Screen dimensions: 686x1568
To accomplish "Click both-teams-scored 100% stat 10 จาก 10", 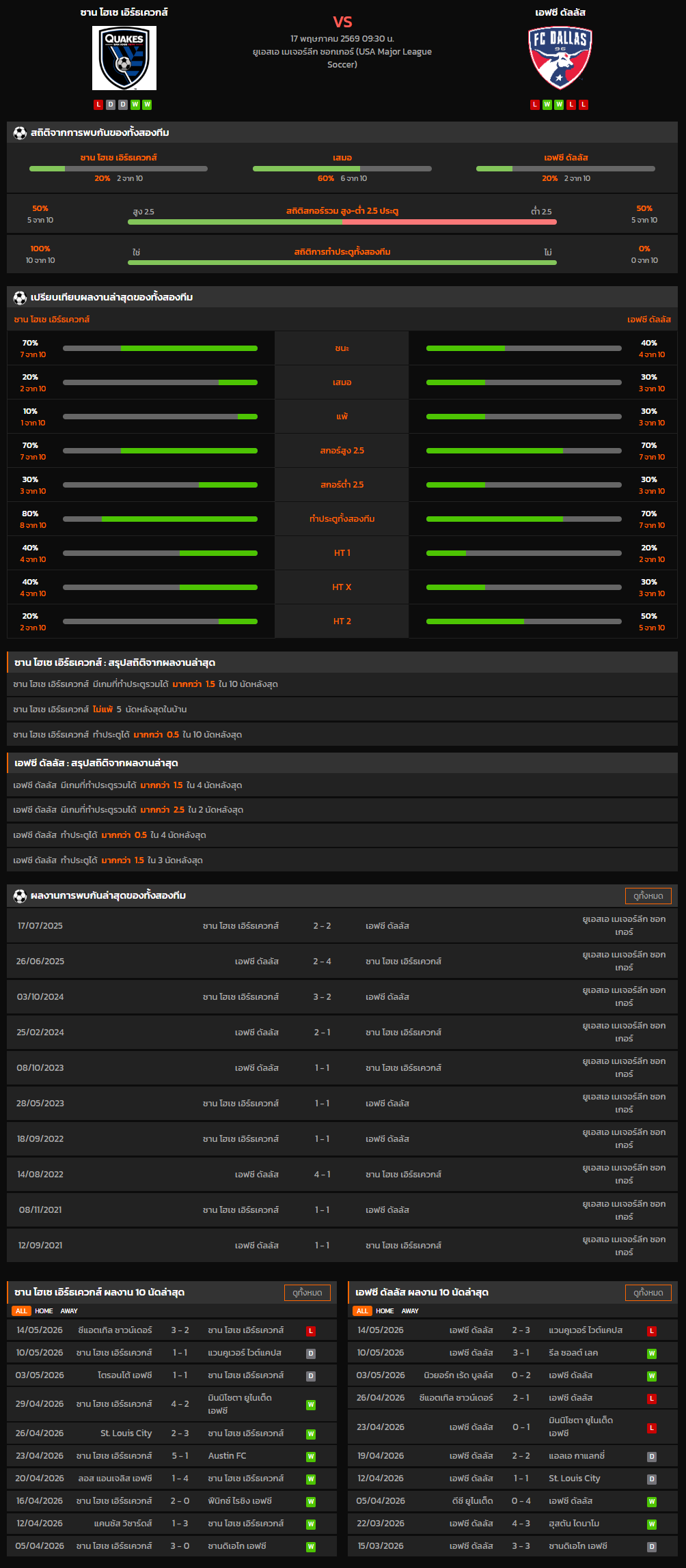I will [x=40, y=254].
